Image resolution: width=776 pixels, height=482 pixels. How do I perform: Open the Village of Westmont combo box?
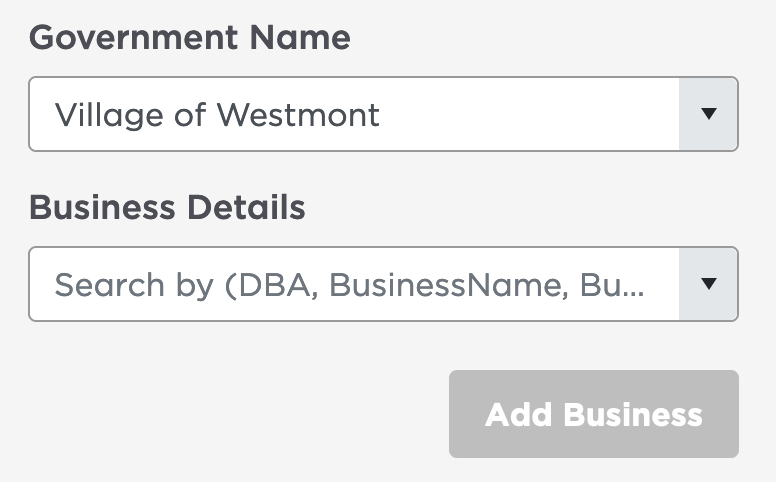click(384, 114)
